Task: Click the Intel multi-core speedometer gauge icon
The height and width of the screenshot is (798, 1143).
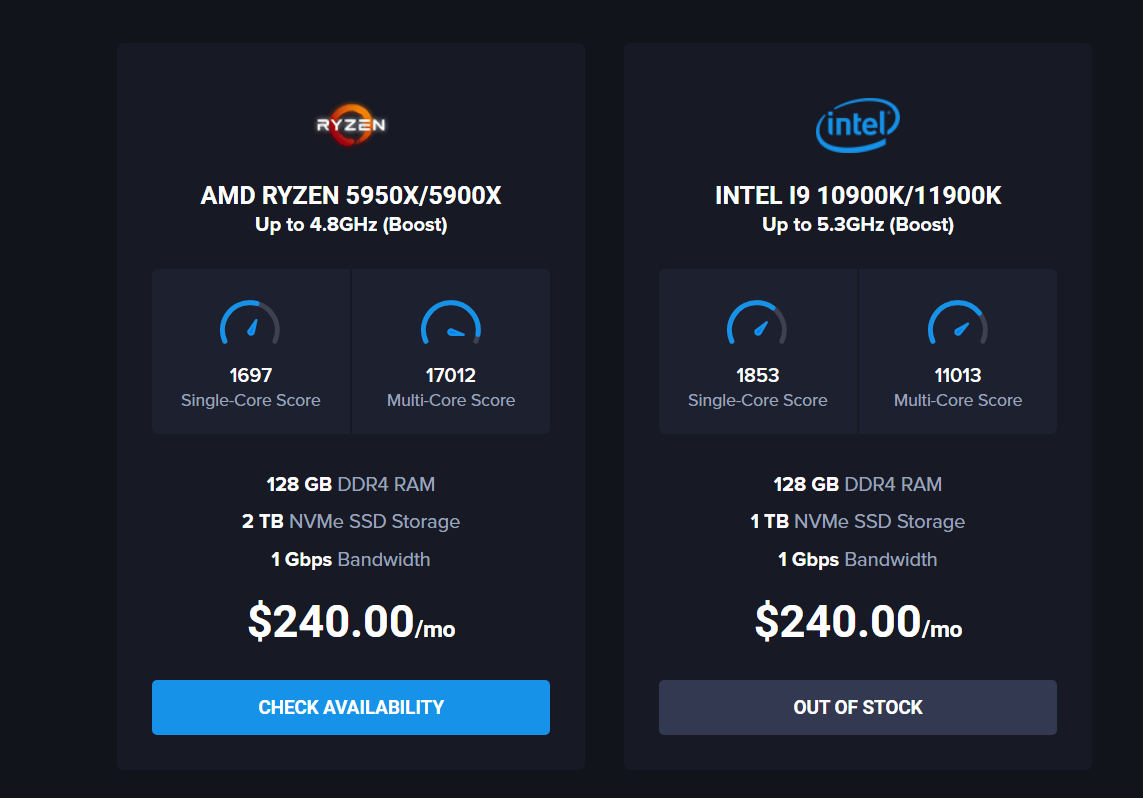Action: (x=957, y=322)
